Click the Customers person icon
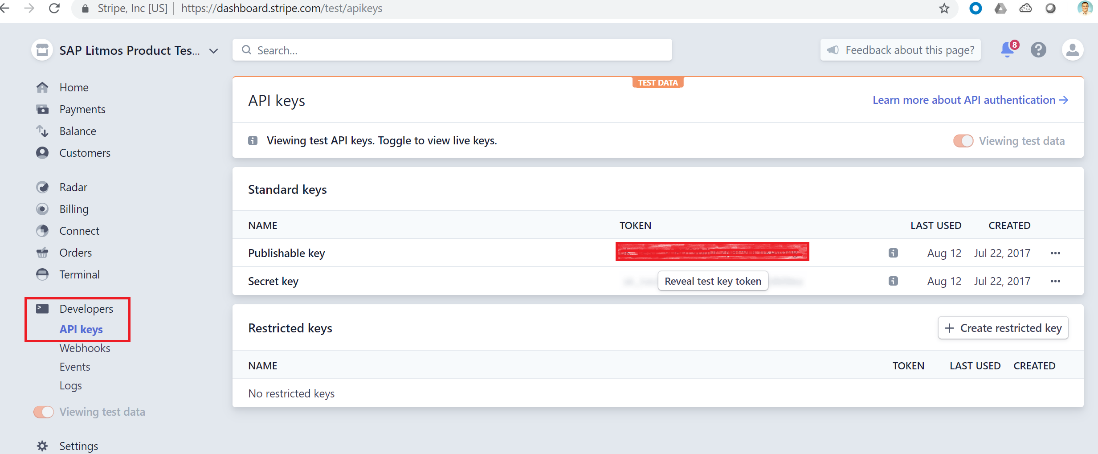This screenshot has width=1098, height=454. point(43,153)
